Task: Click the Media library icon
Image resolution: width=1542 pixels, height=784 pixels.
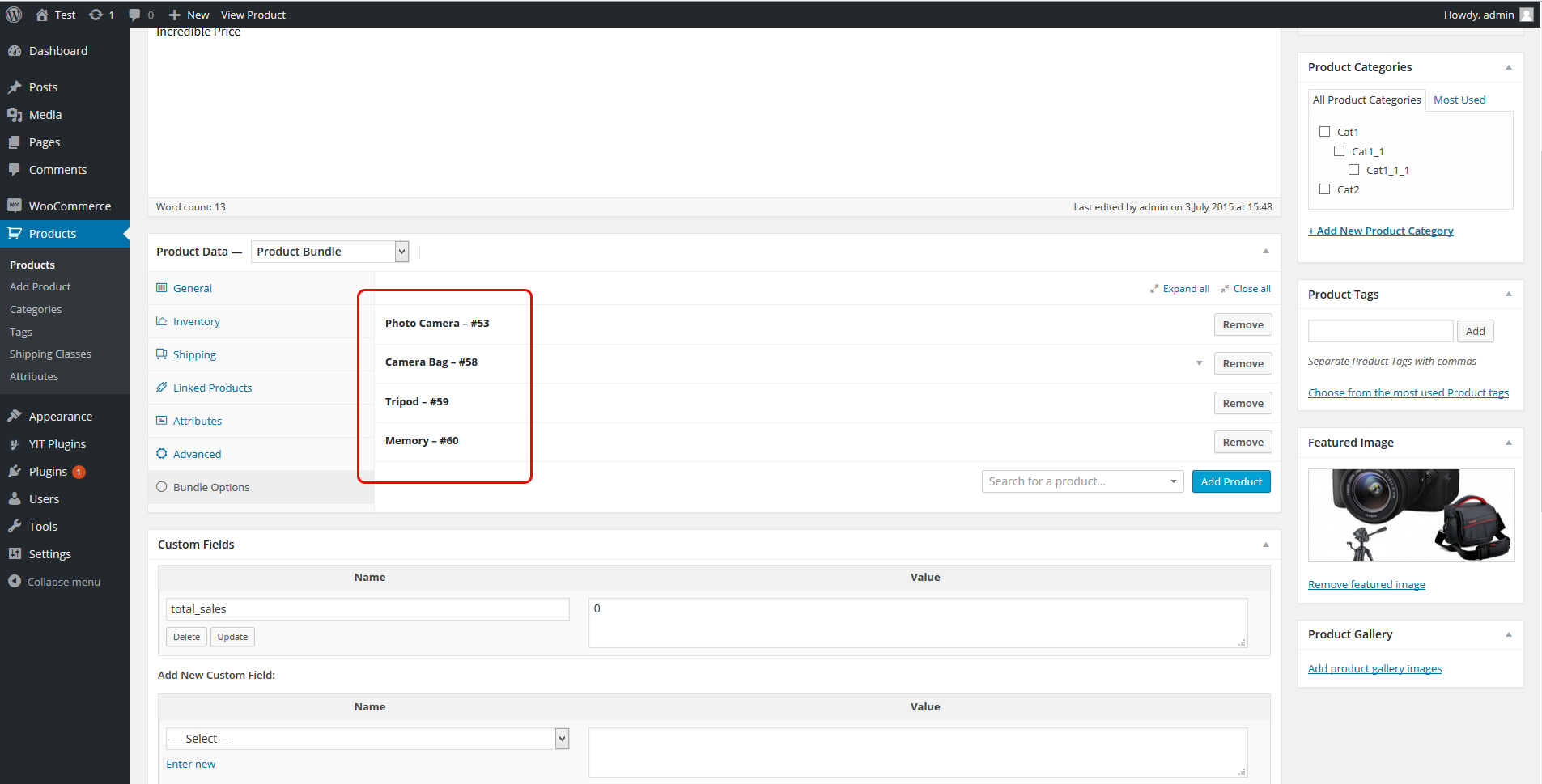Action: coord(15,115)
